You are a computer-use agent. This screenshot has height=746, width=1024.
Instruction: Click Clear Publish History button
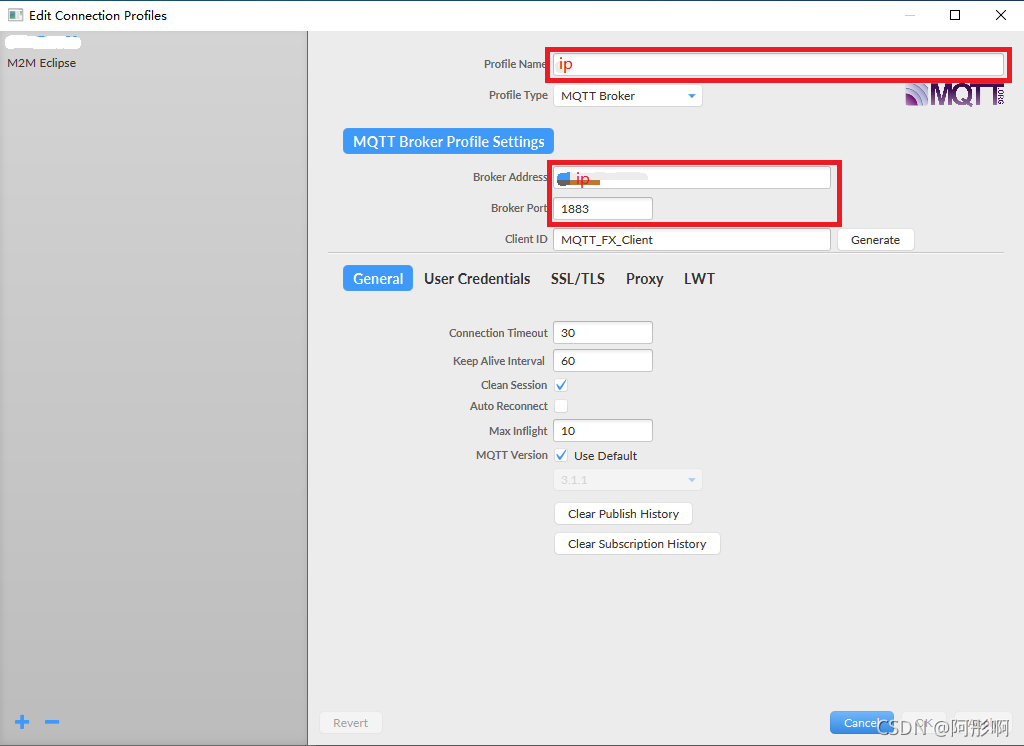coord(623,513)
